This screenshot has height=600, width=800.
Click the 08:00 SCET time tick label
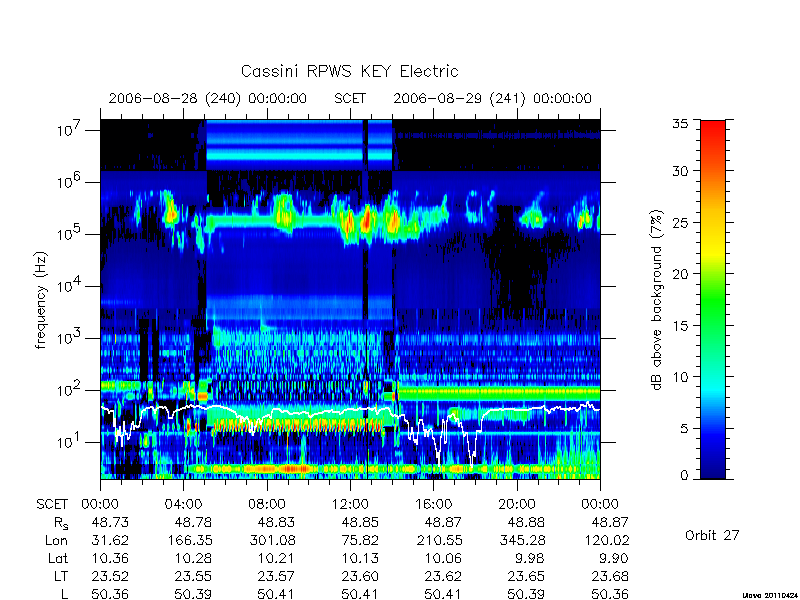point(267,505)
